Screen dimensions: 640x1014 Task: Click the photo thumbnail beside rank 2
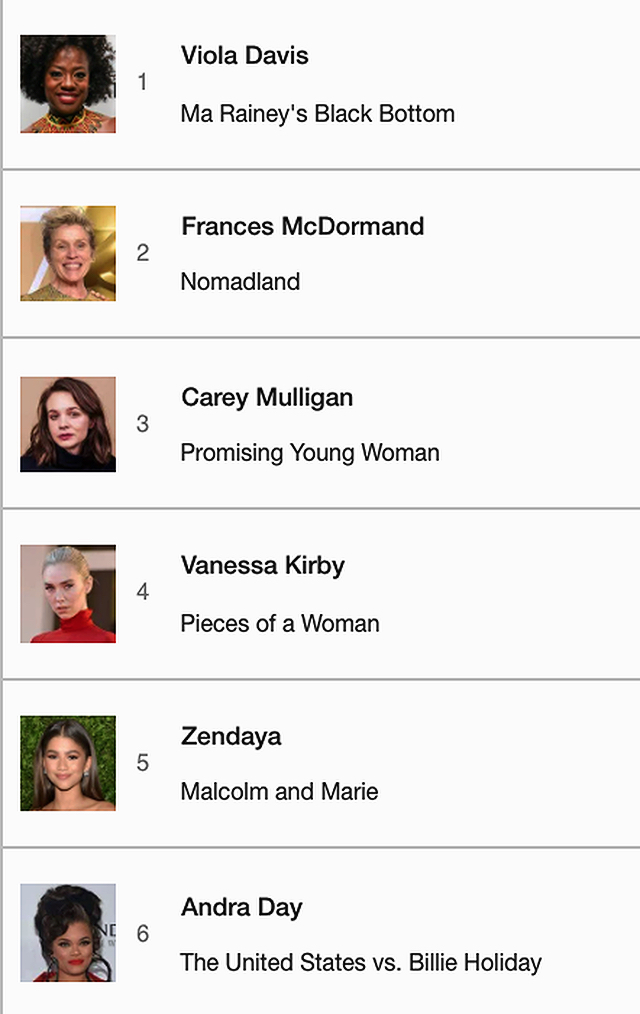click(68, 254)
